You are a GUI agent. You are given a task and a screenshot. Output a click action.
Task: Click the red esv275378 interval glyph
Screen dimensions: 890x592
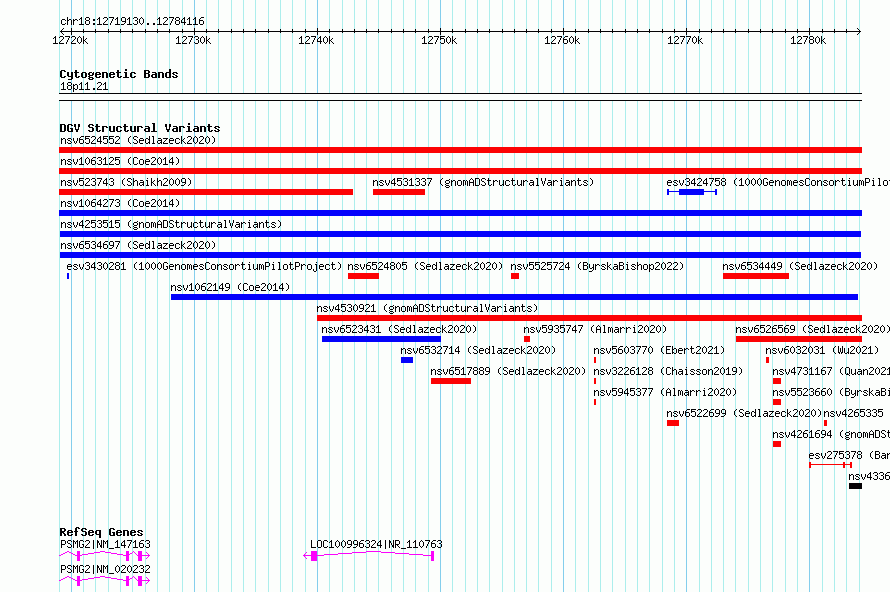pyautogui.click(x=830, y=465)
